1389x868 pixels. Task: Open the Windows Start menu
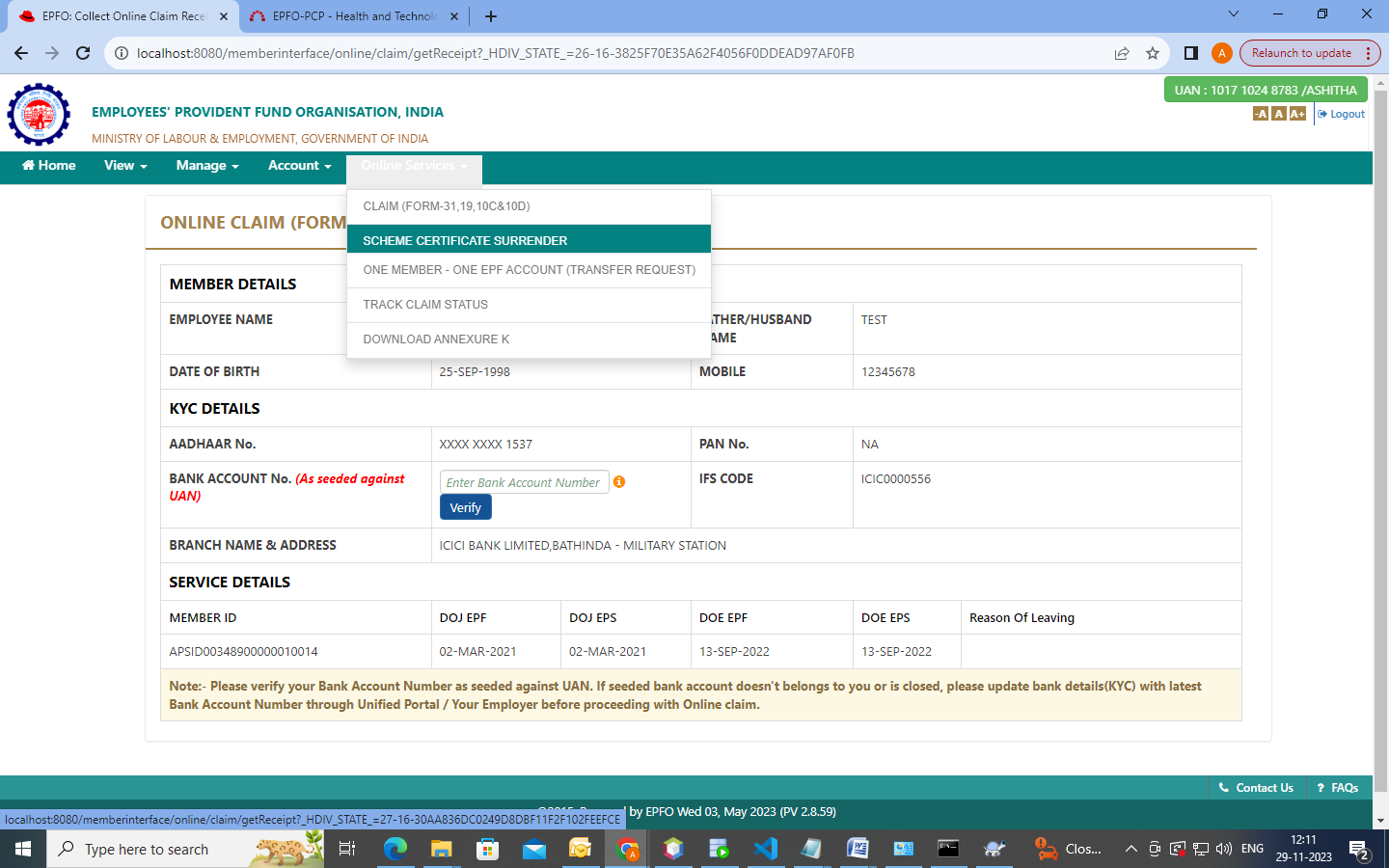point(23,849)
